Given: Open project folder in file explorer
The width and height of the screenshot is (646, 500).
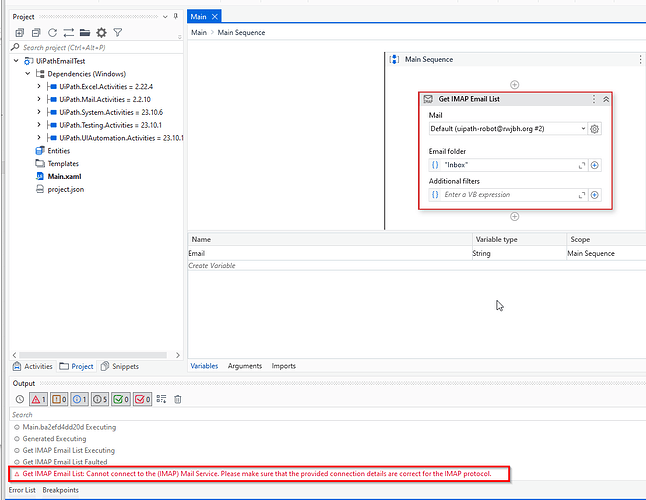Looking at the screenshot, I should point(85,33).
